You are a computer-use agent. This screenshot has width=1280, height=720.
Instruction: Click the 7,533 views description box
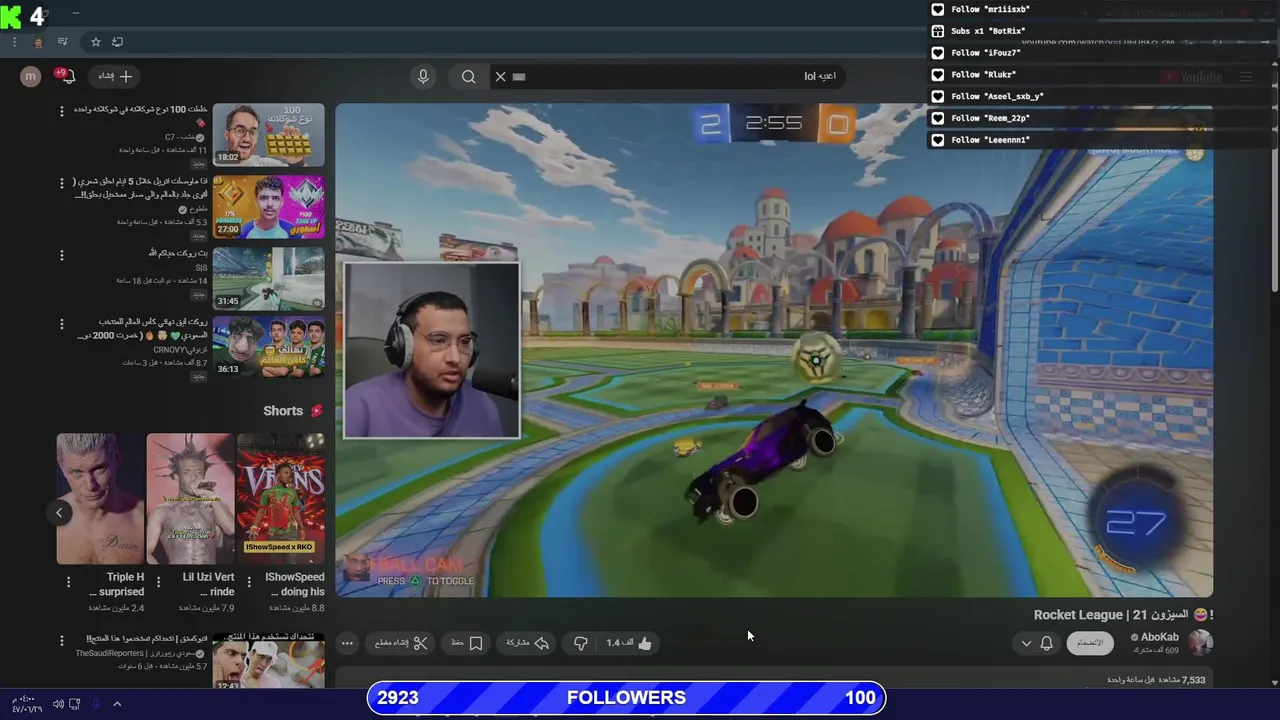774,679
